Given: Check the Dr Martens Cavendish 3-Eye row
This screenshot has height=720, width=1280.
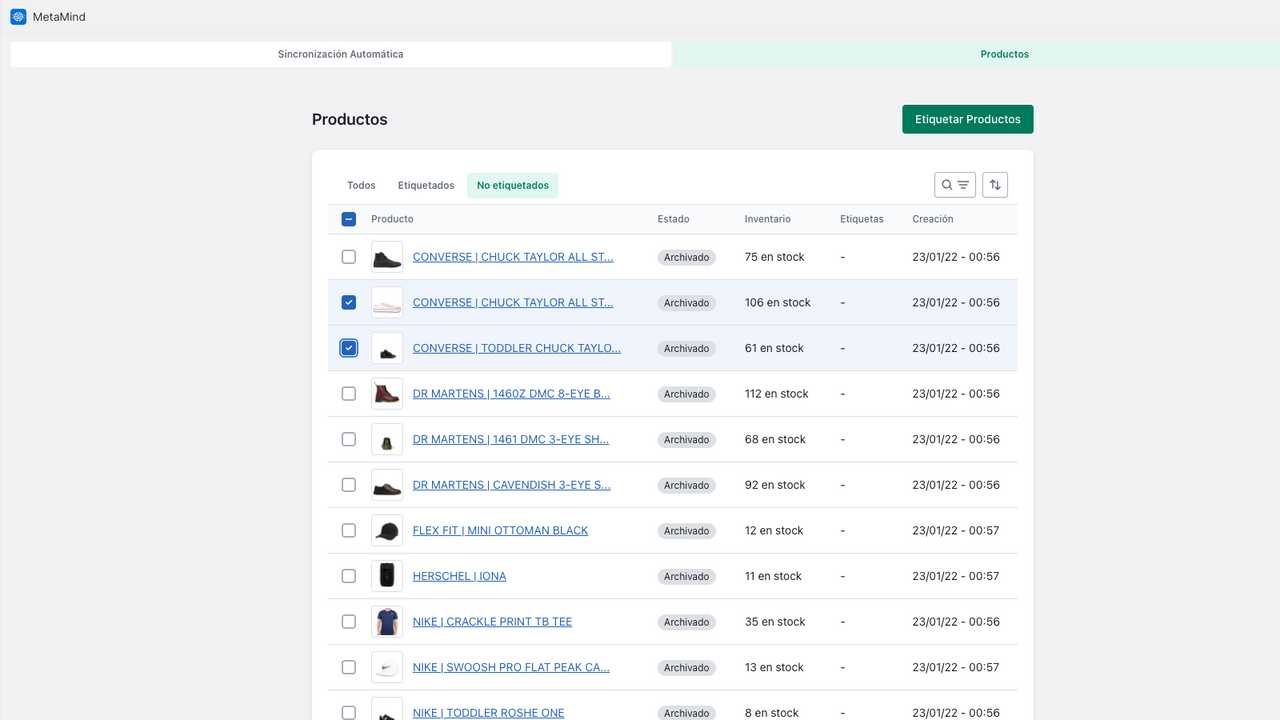Looking at the screenshot, I should [349, 485].
